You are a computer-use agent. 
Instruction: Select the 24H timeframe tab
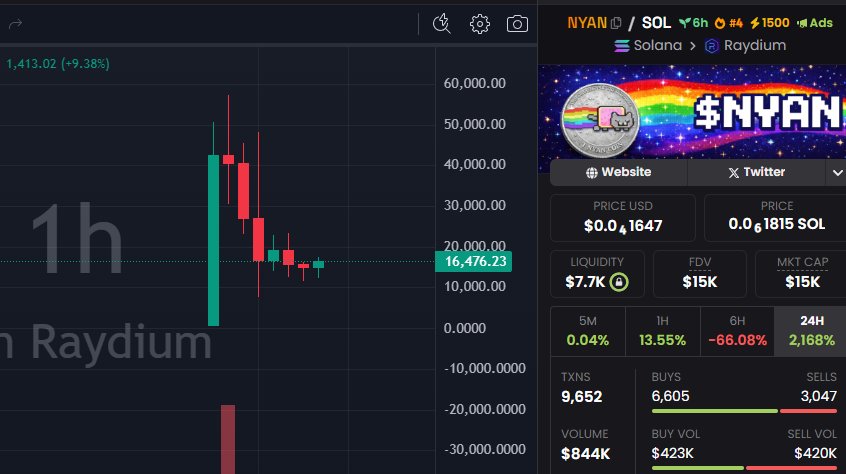(811, 331)
